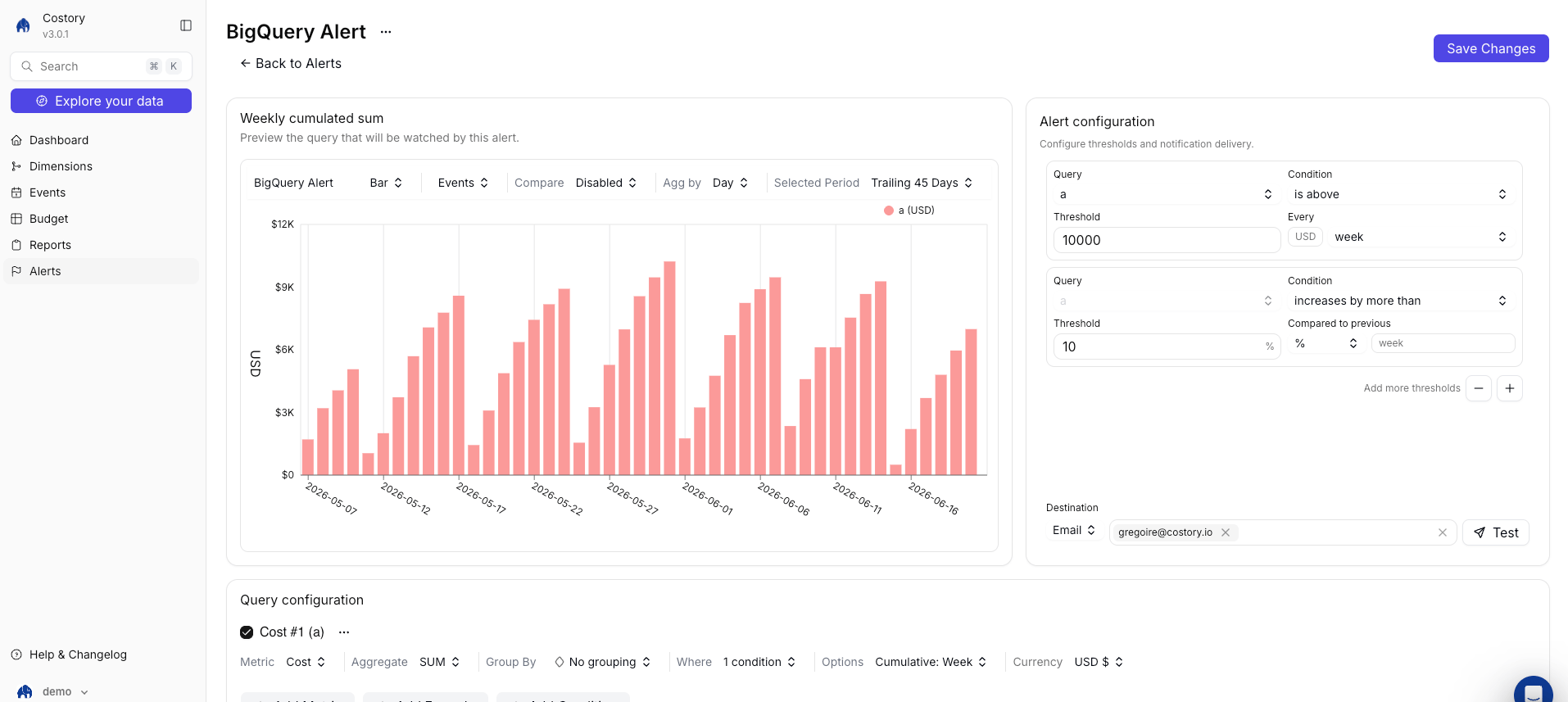The width and height of the screenshot is (1568, 702).
Task: Open the demo account switcher
Action: pyautogui.click(x=54, y=691)
